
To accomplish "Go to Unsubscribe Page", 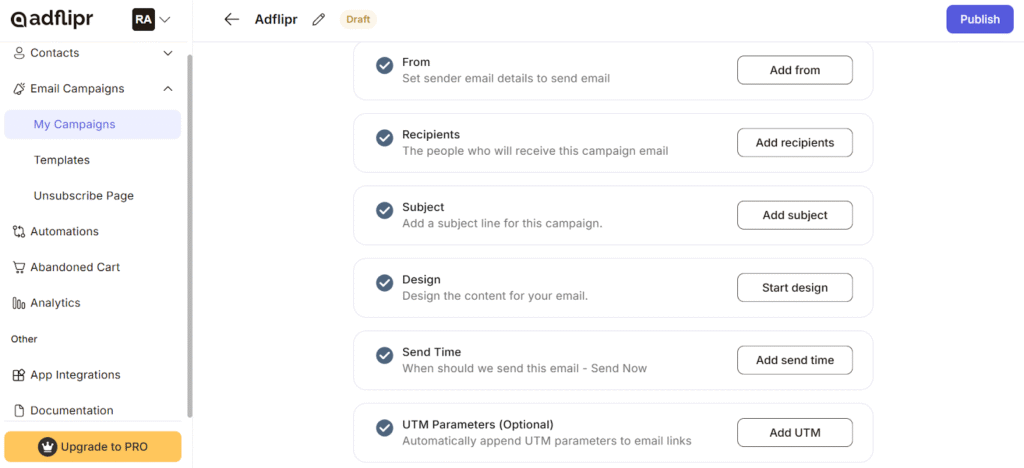I will [x=84, y=196].
